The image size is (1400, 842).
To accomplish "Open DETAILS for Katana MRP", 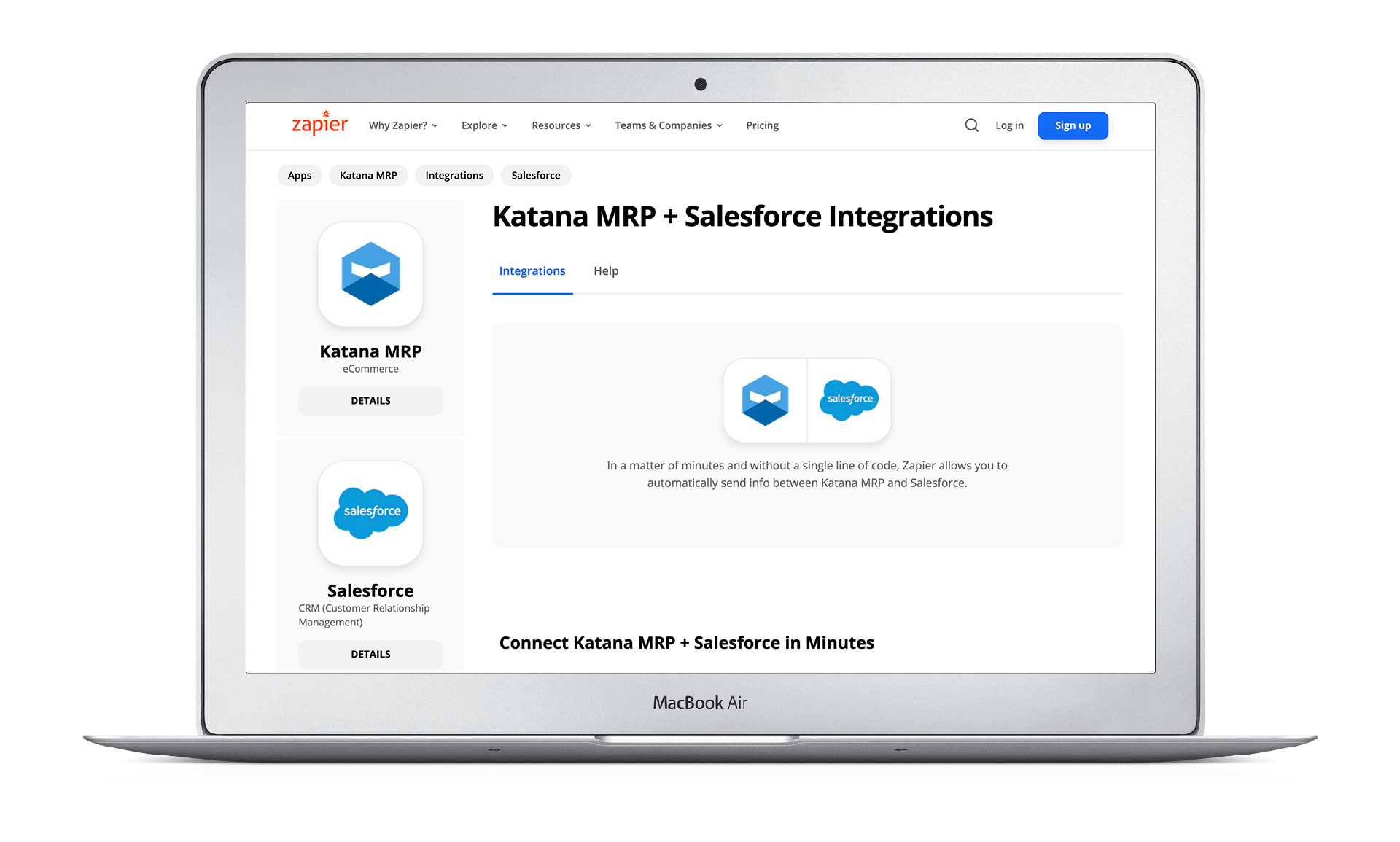I will [370, 401].
